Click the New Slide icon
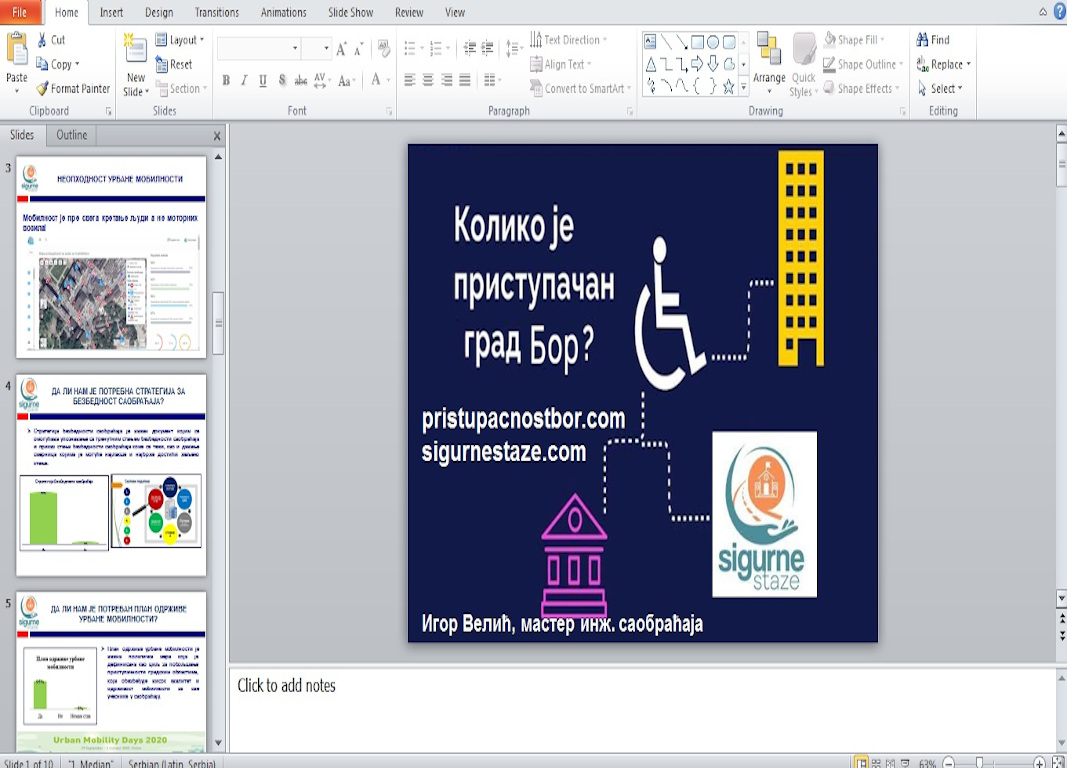The height and width of the screenshot is (768, 1067). (135, 50)
